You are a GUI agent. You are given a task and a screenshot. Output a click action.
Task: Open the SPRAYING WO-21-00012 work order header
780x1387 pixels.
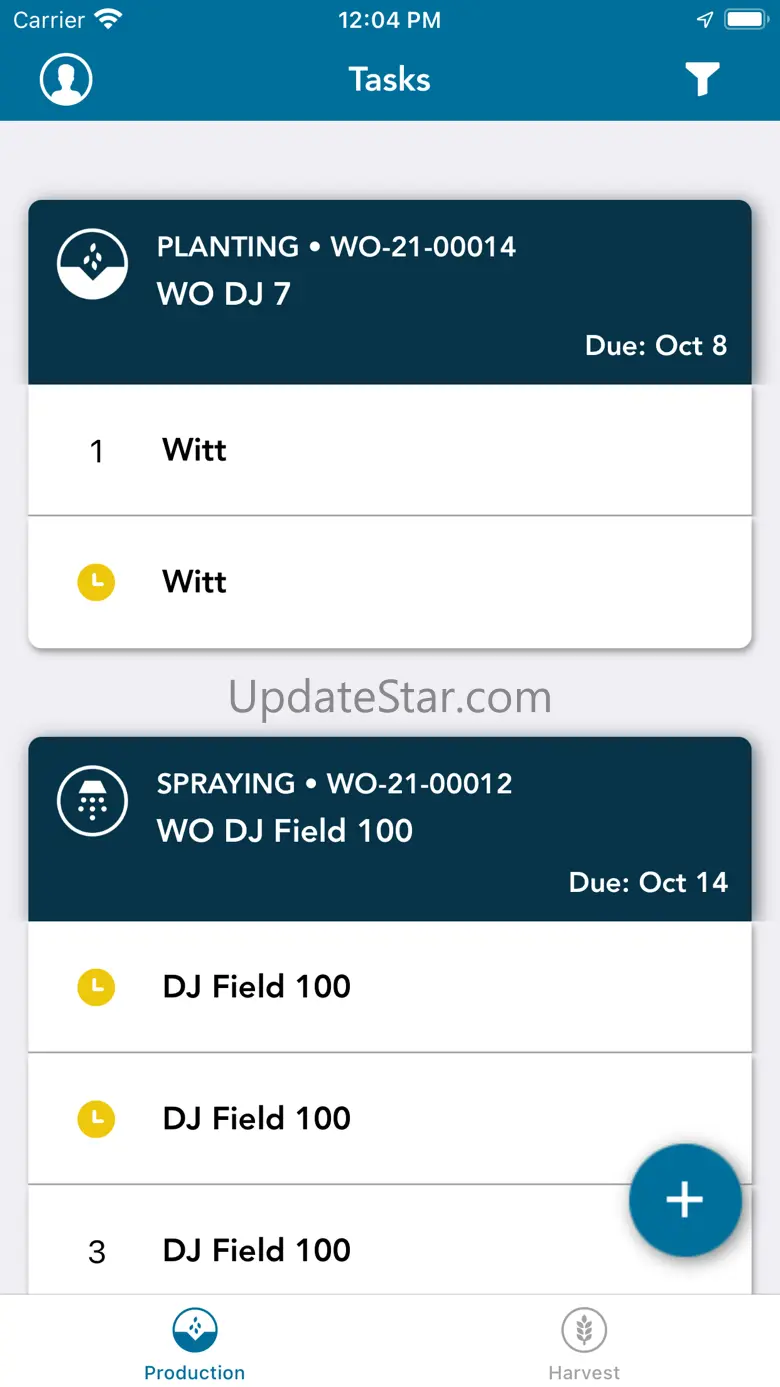point(334,783)
